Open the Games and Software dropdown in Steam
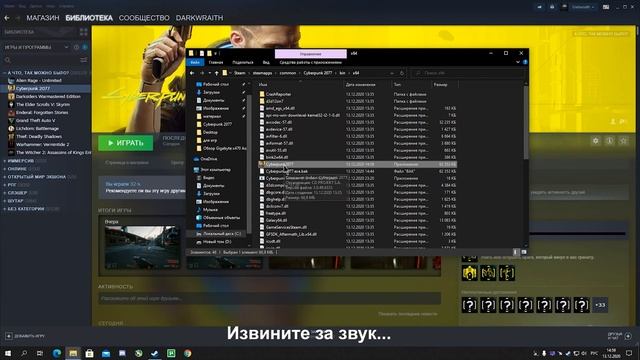The height and width of the screenshot is (360, 640). point(67,47)
